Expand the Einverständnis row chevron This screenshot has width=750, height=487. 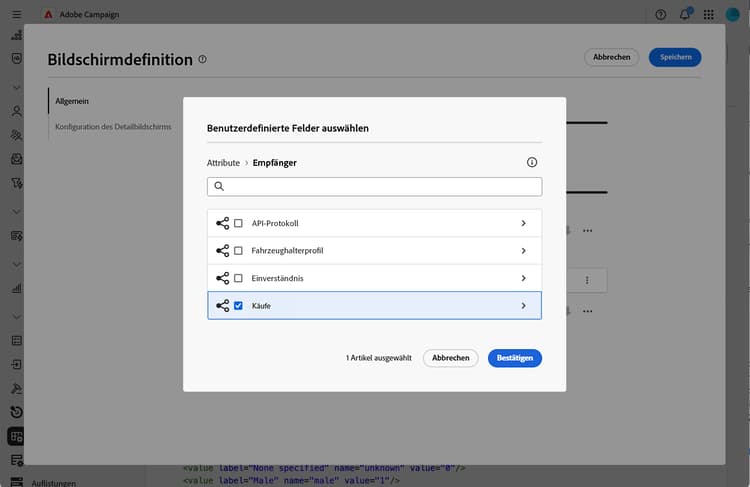[523, 278]
